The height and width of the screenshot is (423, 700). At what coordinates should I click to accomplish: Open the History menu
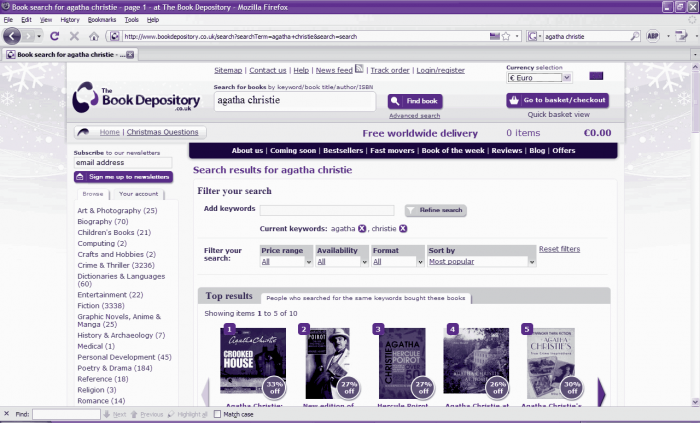(70, 20)
